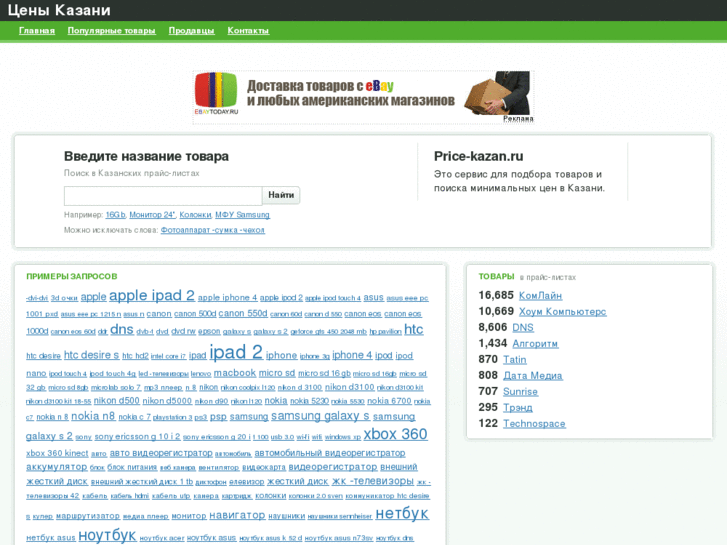The image size is (727, 545).
Task: Click the Цены Казани site title
Action: (x=59, y=10)
